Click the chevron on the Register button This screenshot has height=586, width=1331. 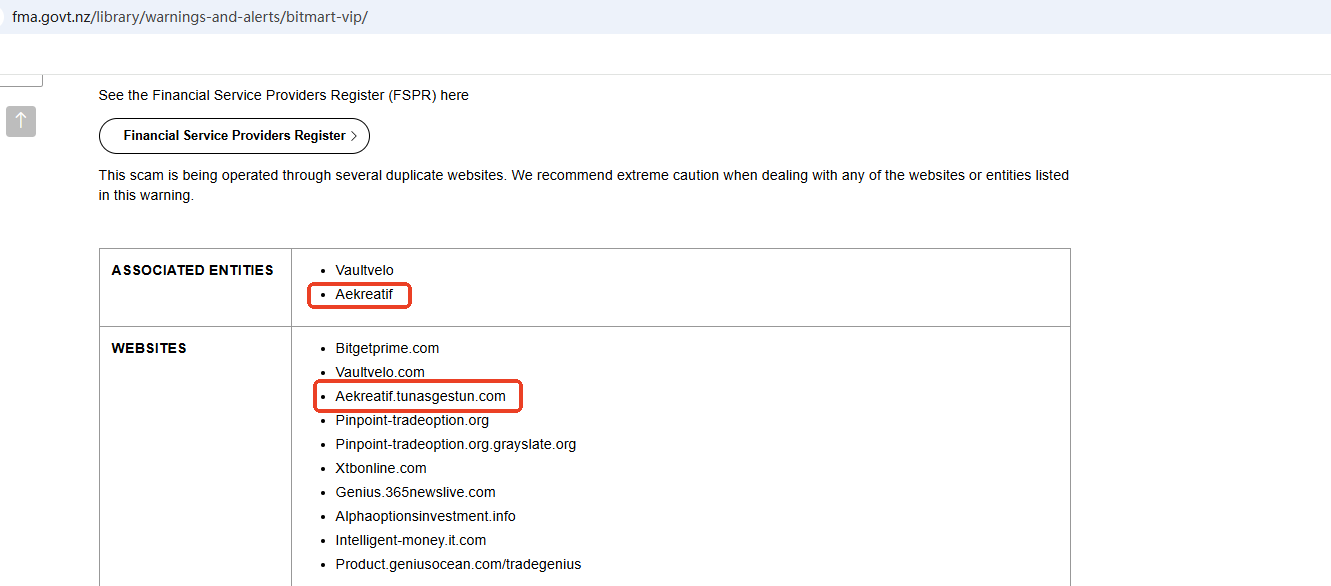point(354,136)
